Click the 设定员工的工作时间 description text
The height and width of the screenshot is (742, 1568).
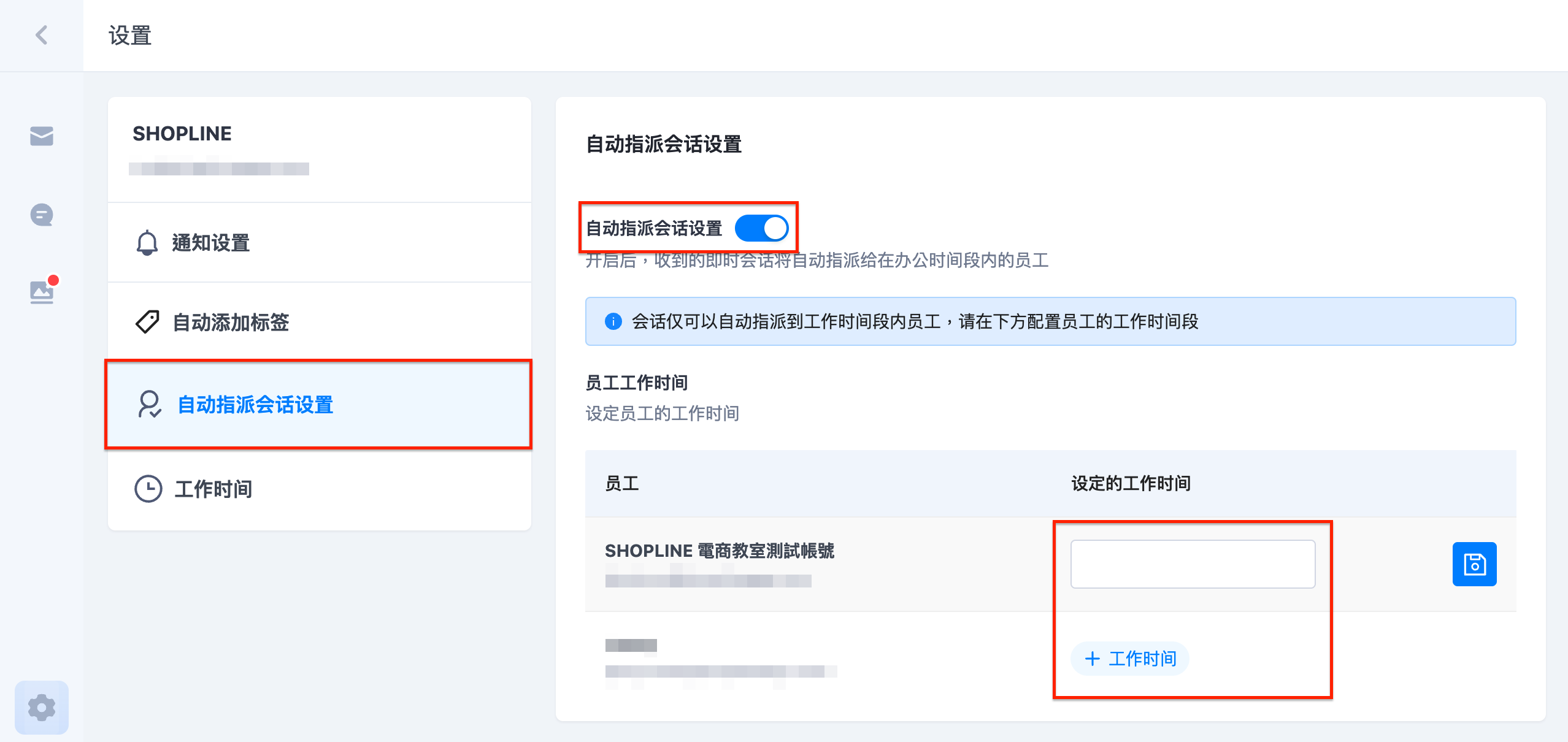pos(662,413)
